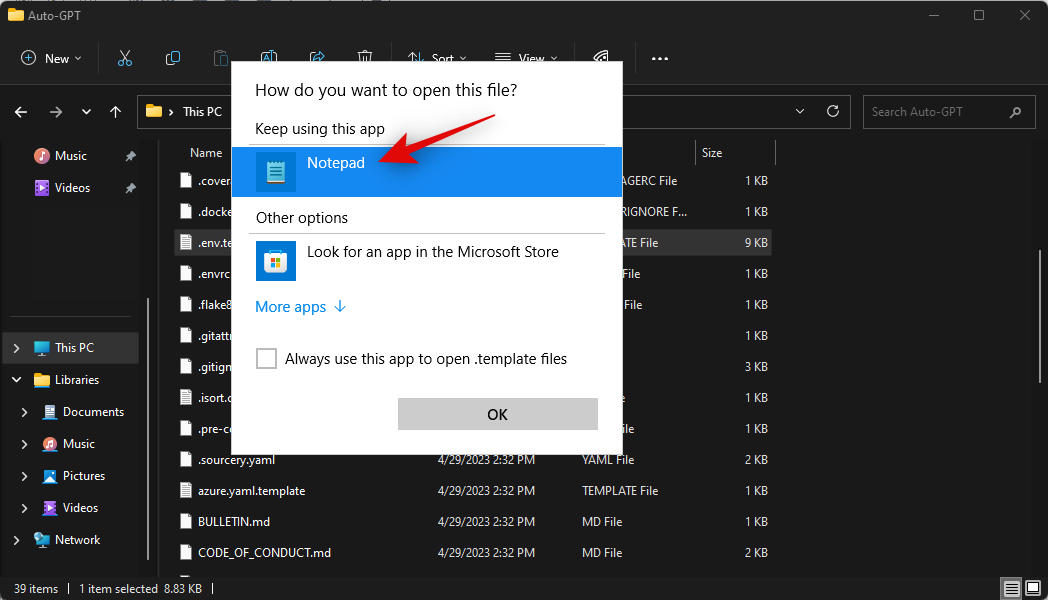The width and height of the screenshot is (1048, 600).
Task: Sort files by the Name column header
Action: click(x=206, y=153)
